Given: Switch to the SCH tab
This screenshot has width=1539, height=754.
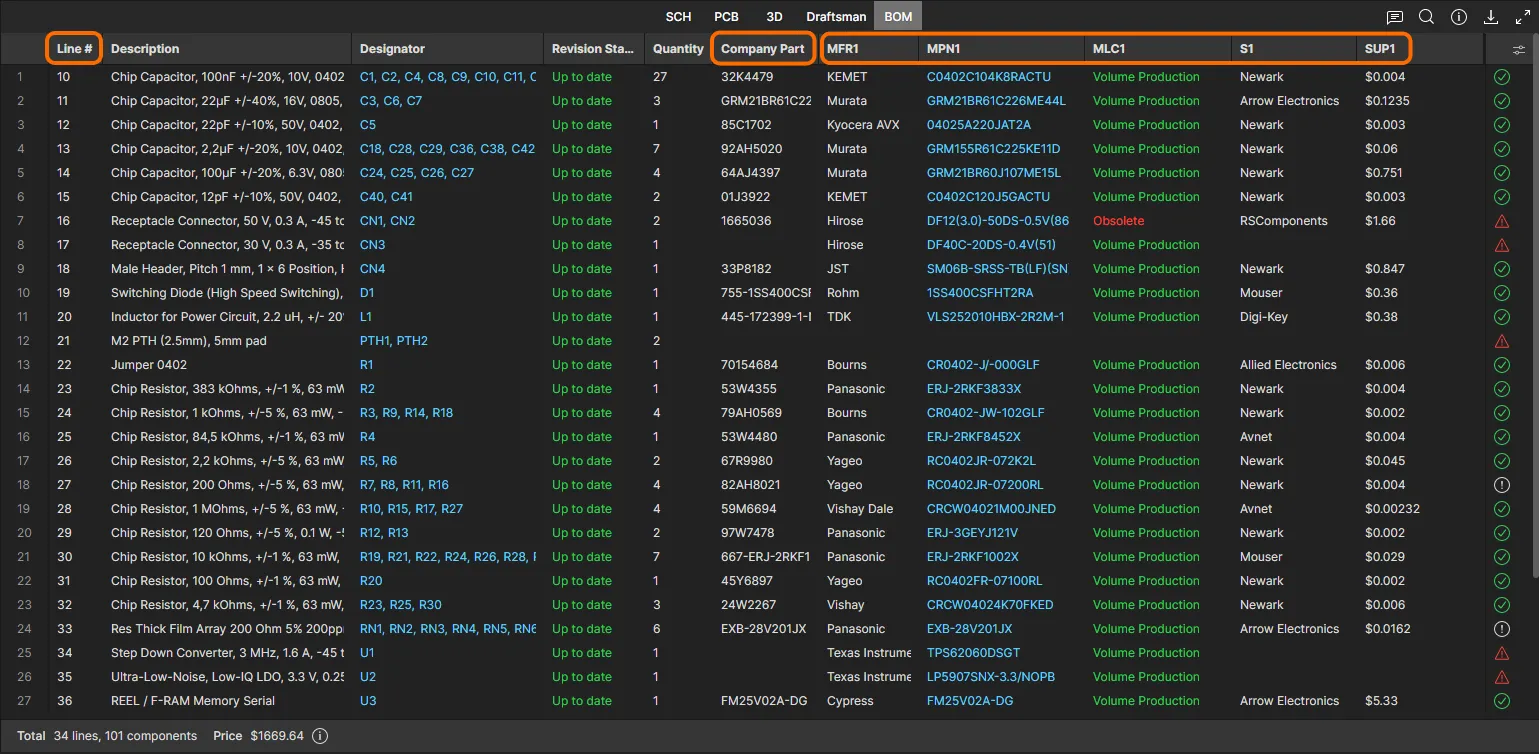Looking at the screenshot, I should click(x=678, y=17).
